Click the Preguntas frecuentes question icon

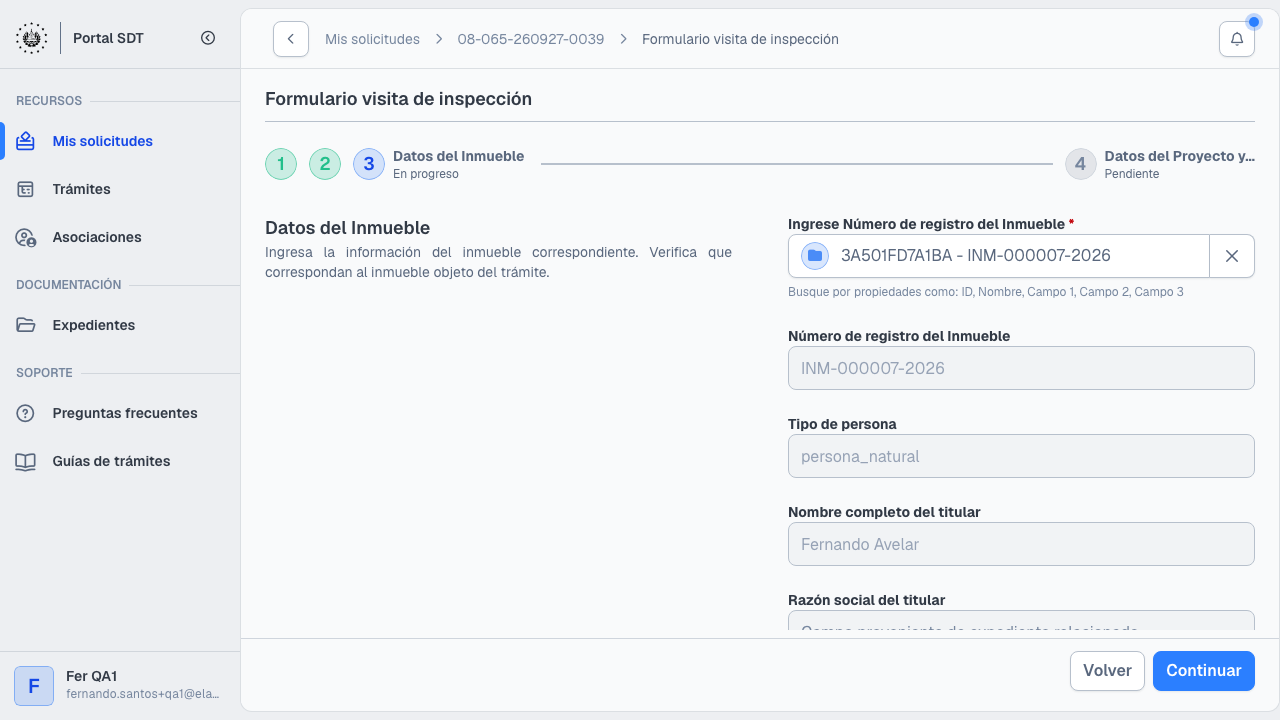[26, 413]
